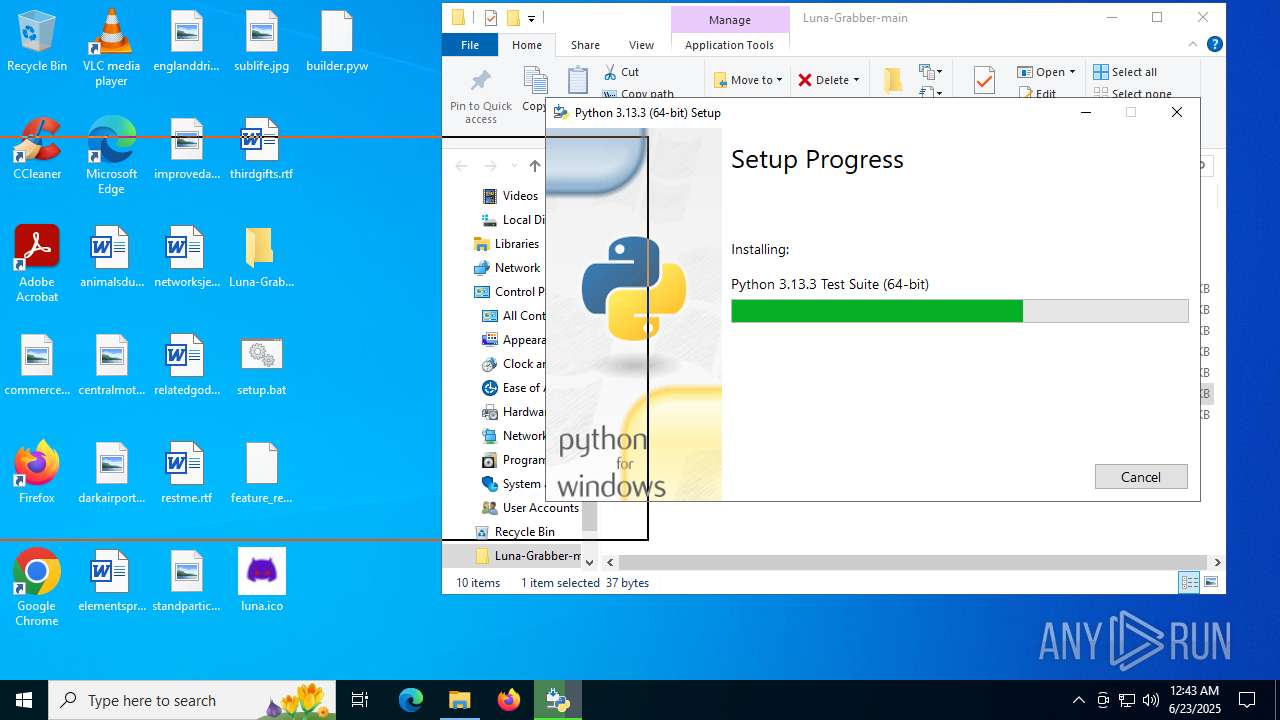Select builder.pyw desktop file

337,41
